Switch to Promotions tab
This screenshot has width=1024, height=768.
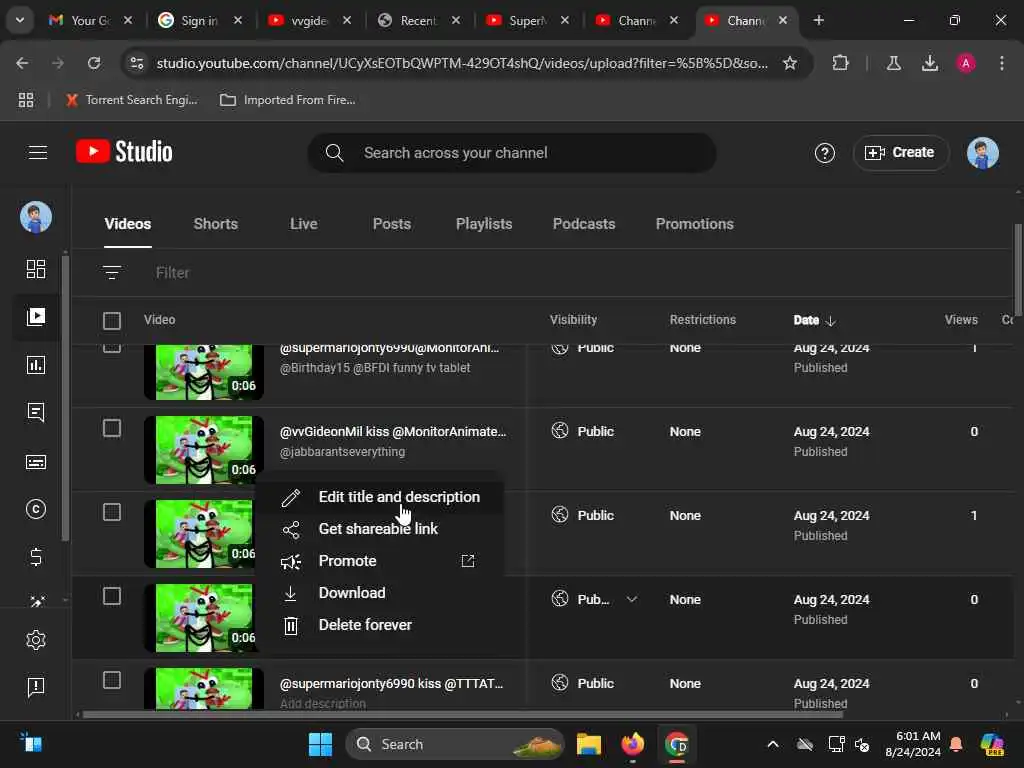[x=695, y=224]
